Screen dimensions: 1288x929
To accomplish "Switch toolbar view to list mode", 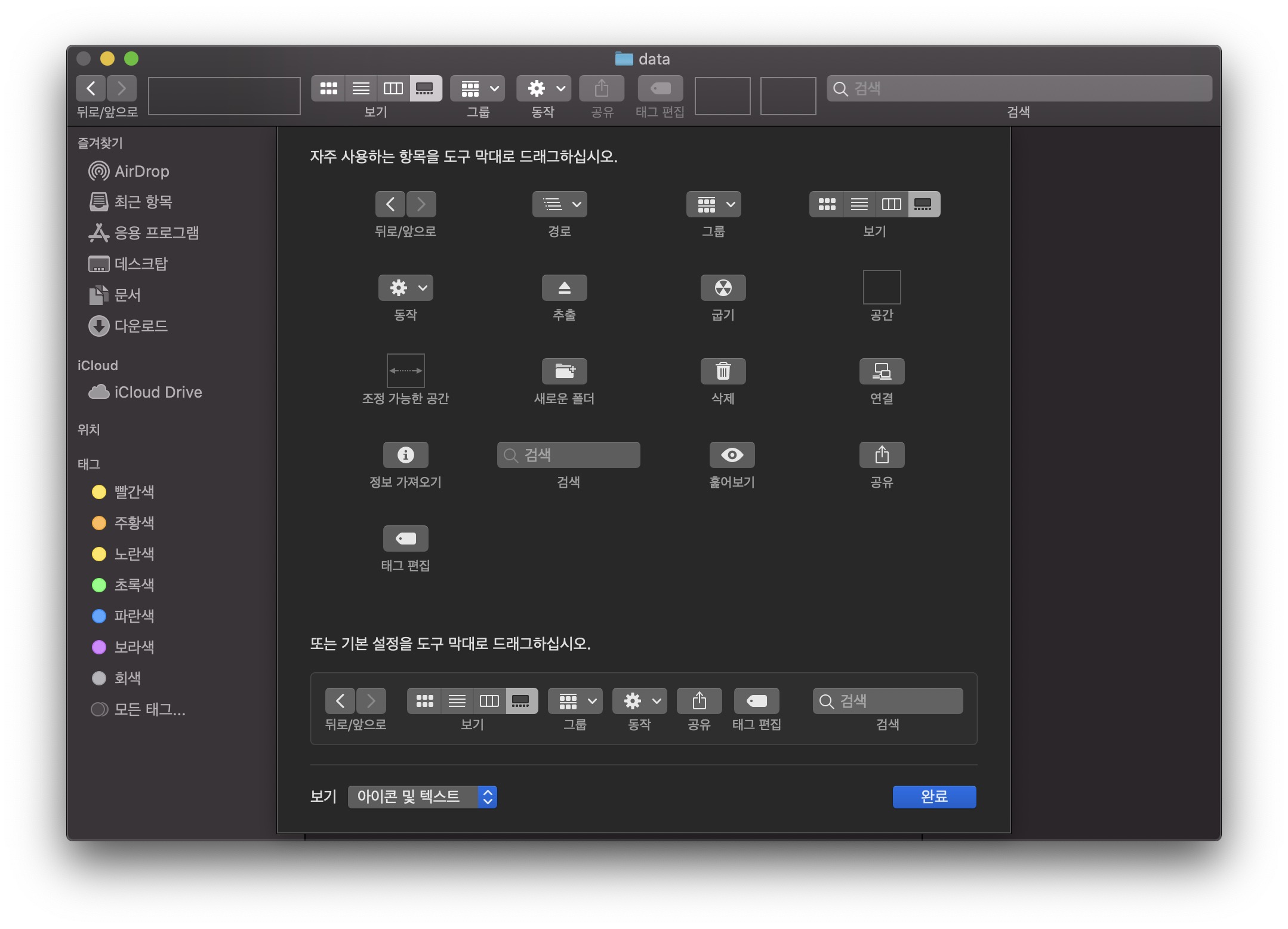I will click(x=361, y=89).
